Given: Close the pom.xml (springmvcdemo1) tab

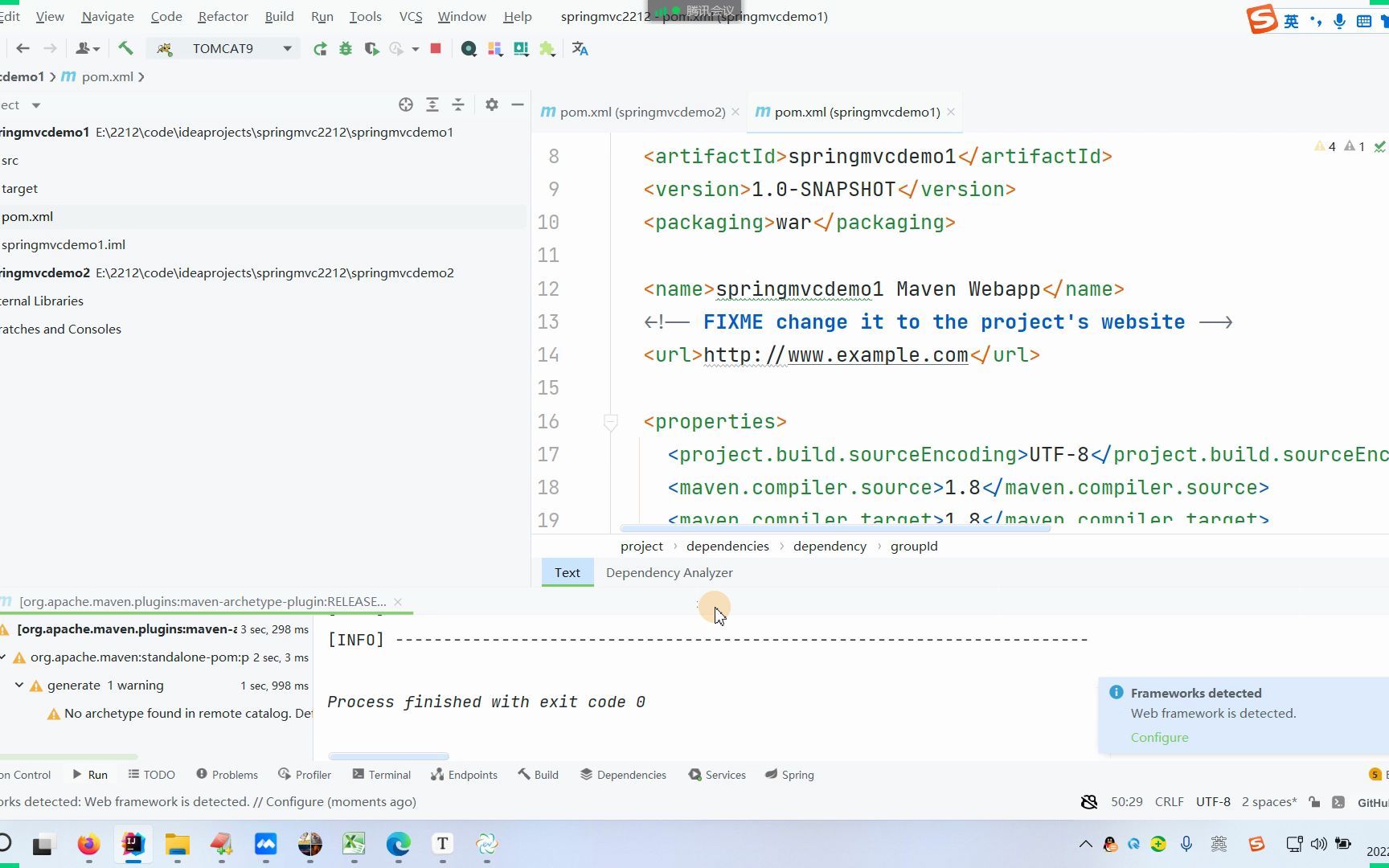Looking at the screenshot, I should point(951,112).
